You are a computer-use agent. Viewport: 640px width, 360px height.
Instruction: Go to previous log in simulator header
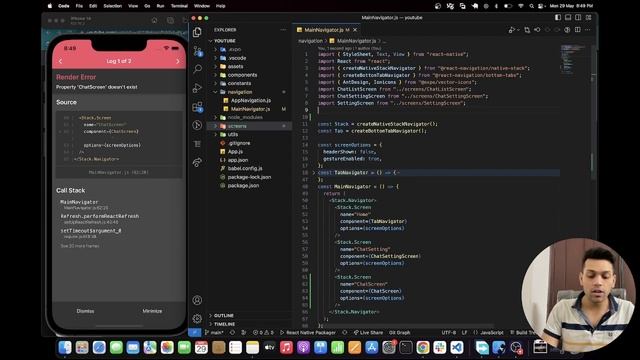click(x=60, y=61)
